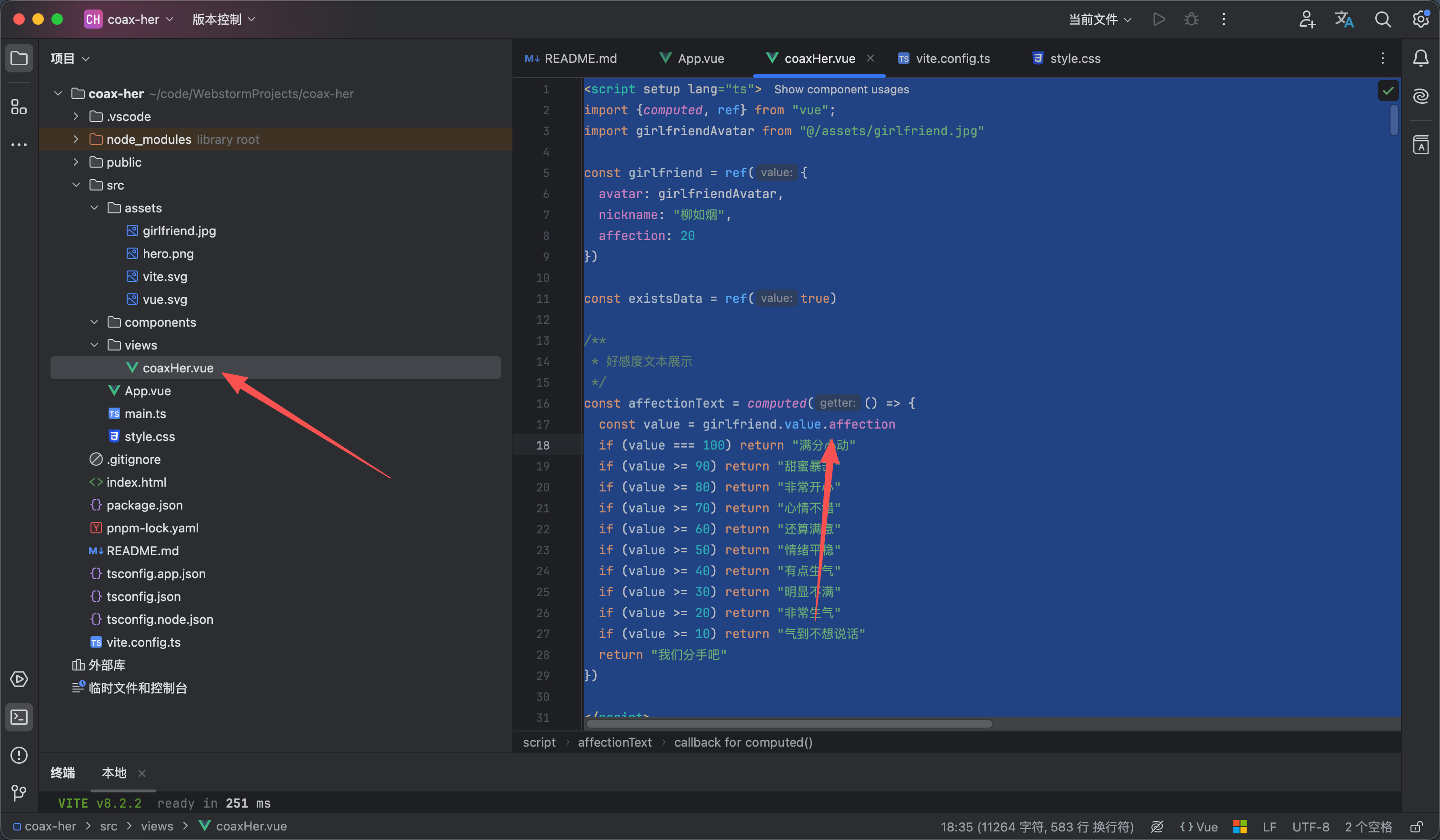Viewport: 1440px width, 840px height.
Task: Click the editor vertical scrollbar thumb
Action: click(x=1394, y=120)
